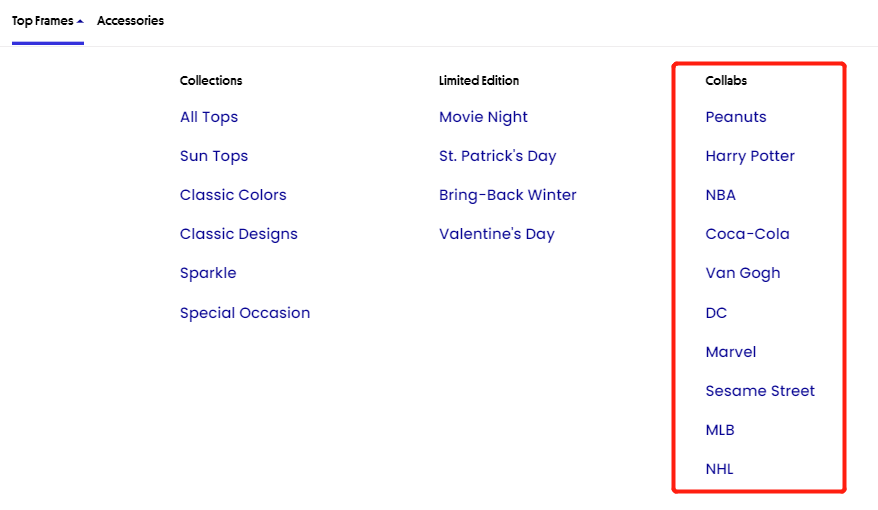This screenshot has width=878, height=510.
Task: Open the Peanuts collab
Action: pos(736,117)
